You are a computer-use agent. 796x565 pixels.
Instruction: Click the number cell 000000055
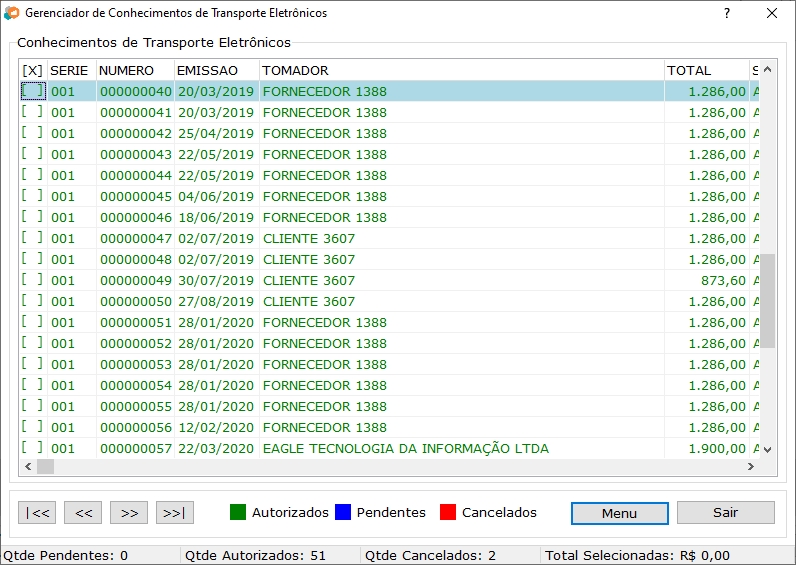click(136, 406)
